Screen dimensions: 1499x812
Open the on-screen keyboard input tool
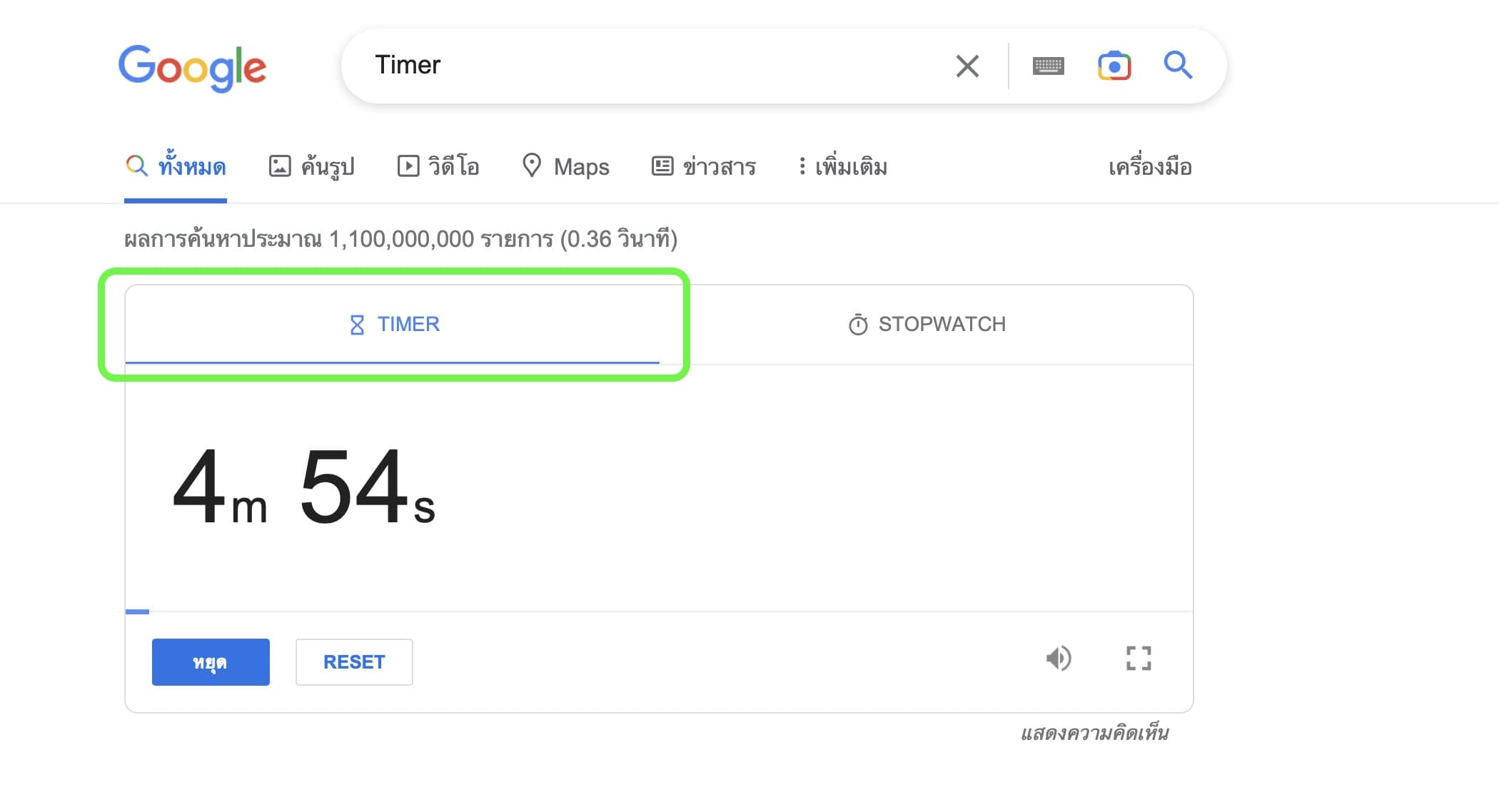[x=1048, y=66]
